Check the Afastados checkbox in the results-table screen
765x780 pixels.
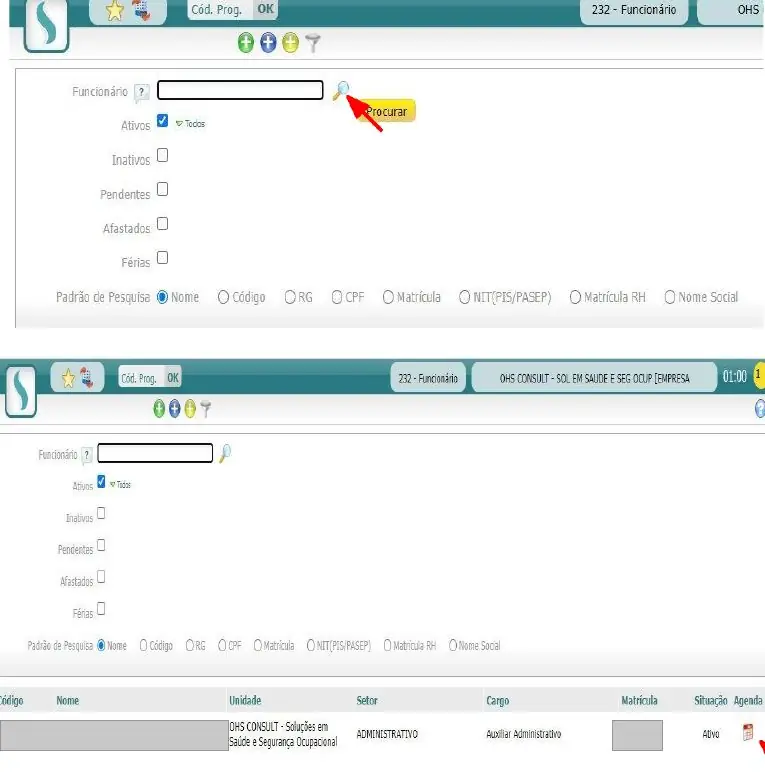(101, 577)
